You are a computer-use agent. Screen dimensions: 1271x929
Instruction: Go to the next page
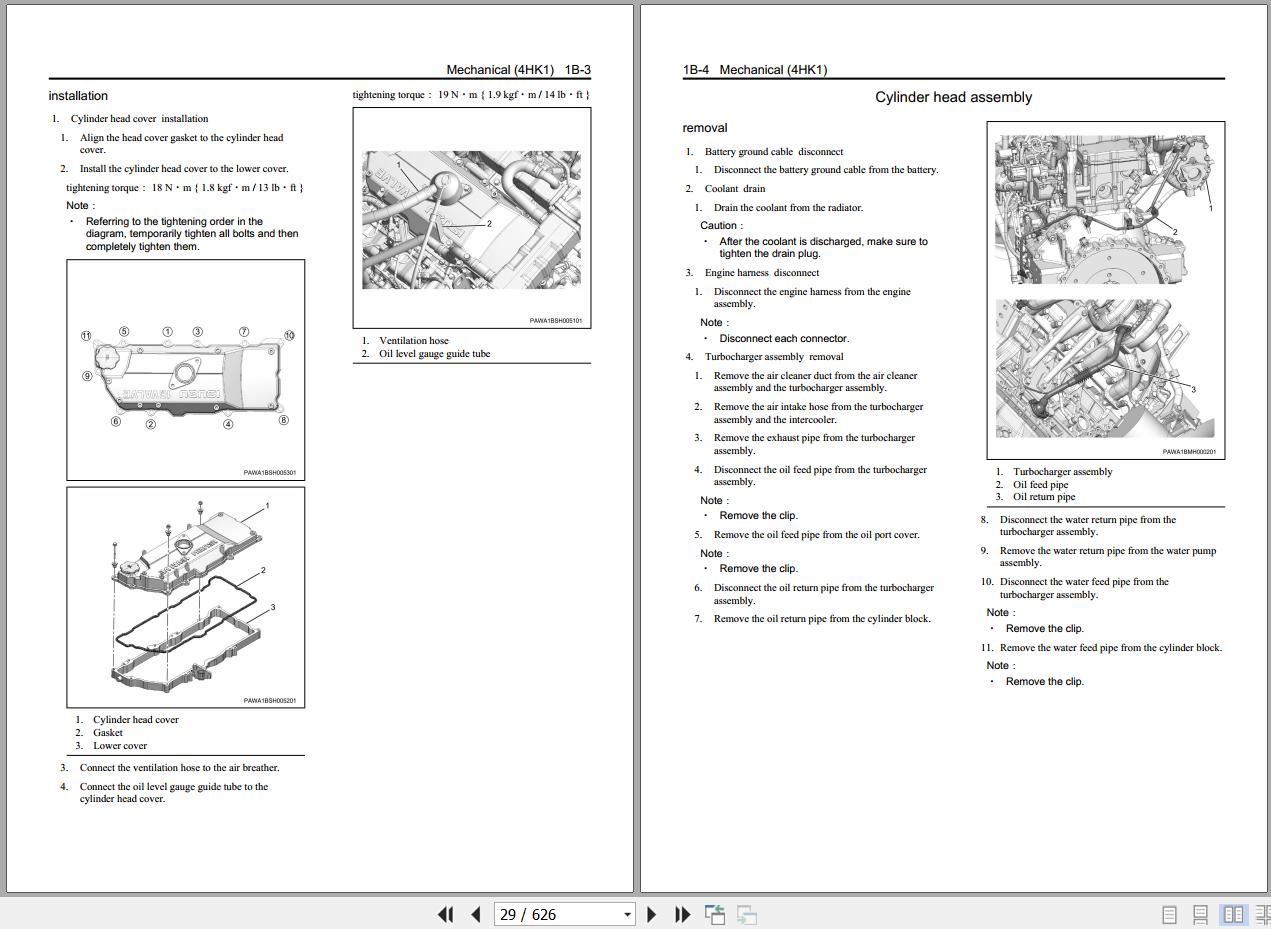[652, 914]
